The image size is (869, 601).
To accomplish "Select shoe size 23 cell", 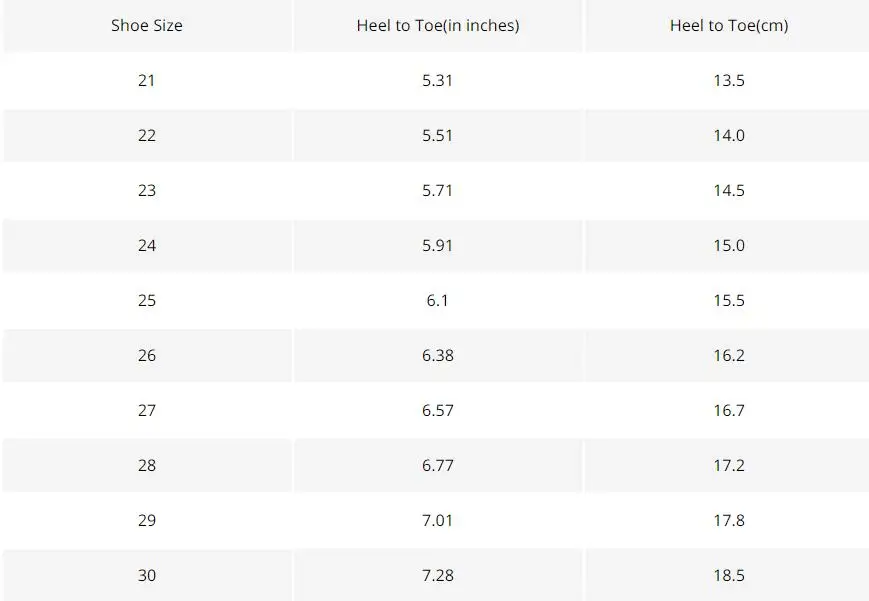I will point(147,190).
